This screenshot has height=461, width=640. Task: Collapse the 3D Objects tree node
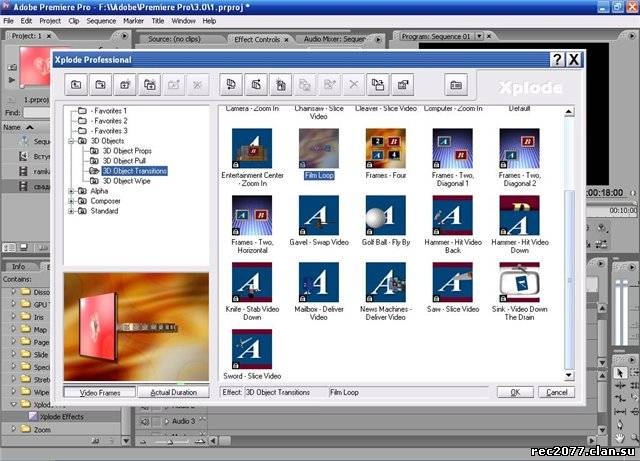tap(71, 141)
